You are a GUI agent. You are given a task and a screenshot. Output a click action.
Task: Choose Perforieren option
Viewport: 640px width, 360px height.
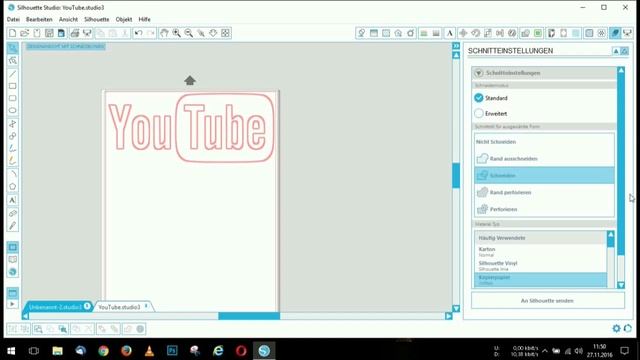pos(544,209)
